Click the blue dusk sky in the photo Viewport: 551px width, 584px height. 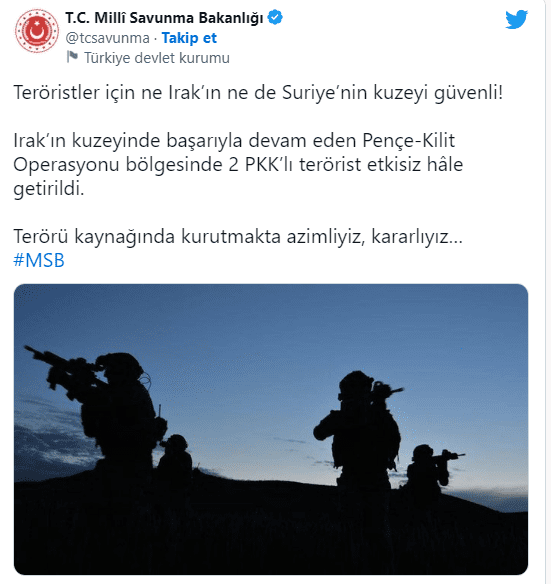click(261, 328)
